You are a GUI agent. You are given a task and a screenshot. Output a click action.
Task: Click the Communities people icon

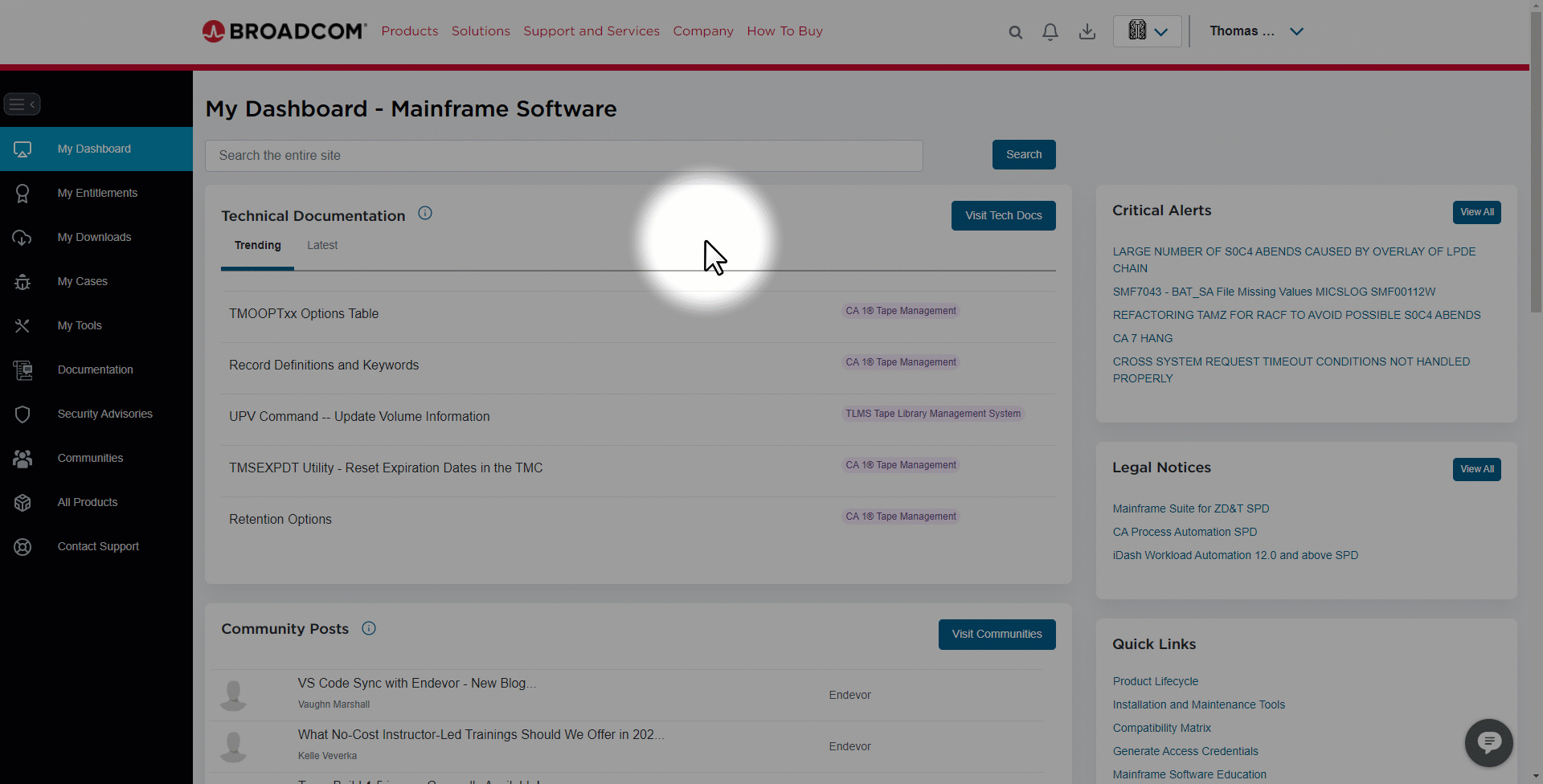click(23, 459)
